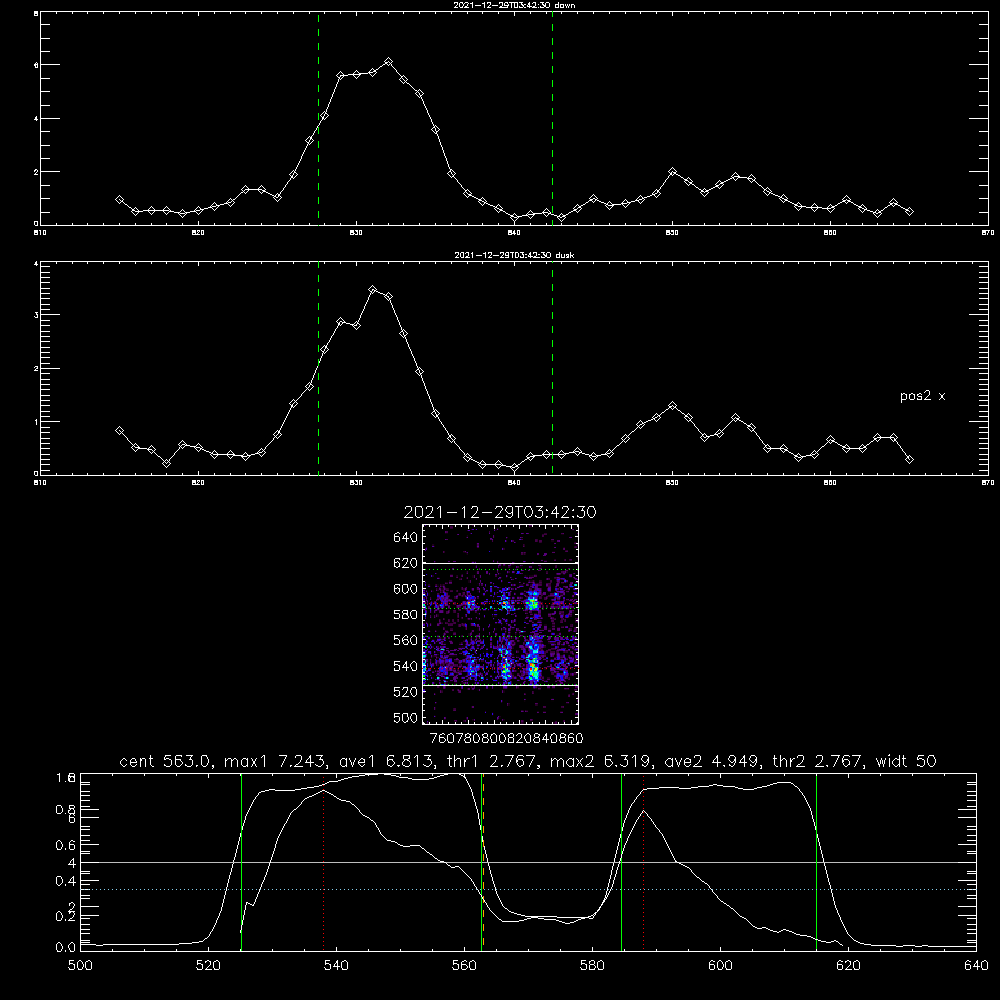
Task: Click the "760780800820840860" heatmap x-axis label
Action: [506, 738]
